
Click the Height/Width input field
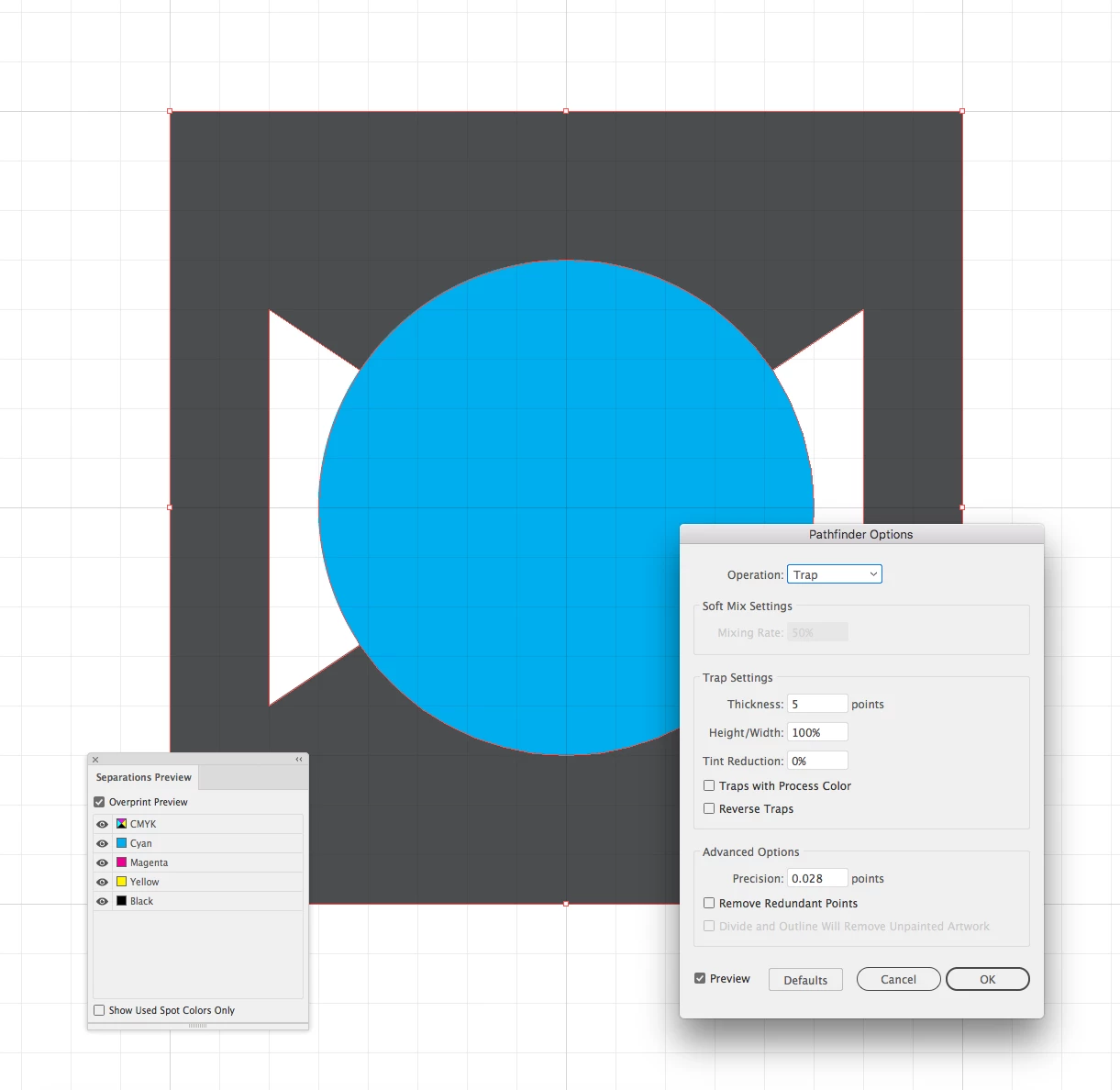click(817, 732)
